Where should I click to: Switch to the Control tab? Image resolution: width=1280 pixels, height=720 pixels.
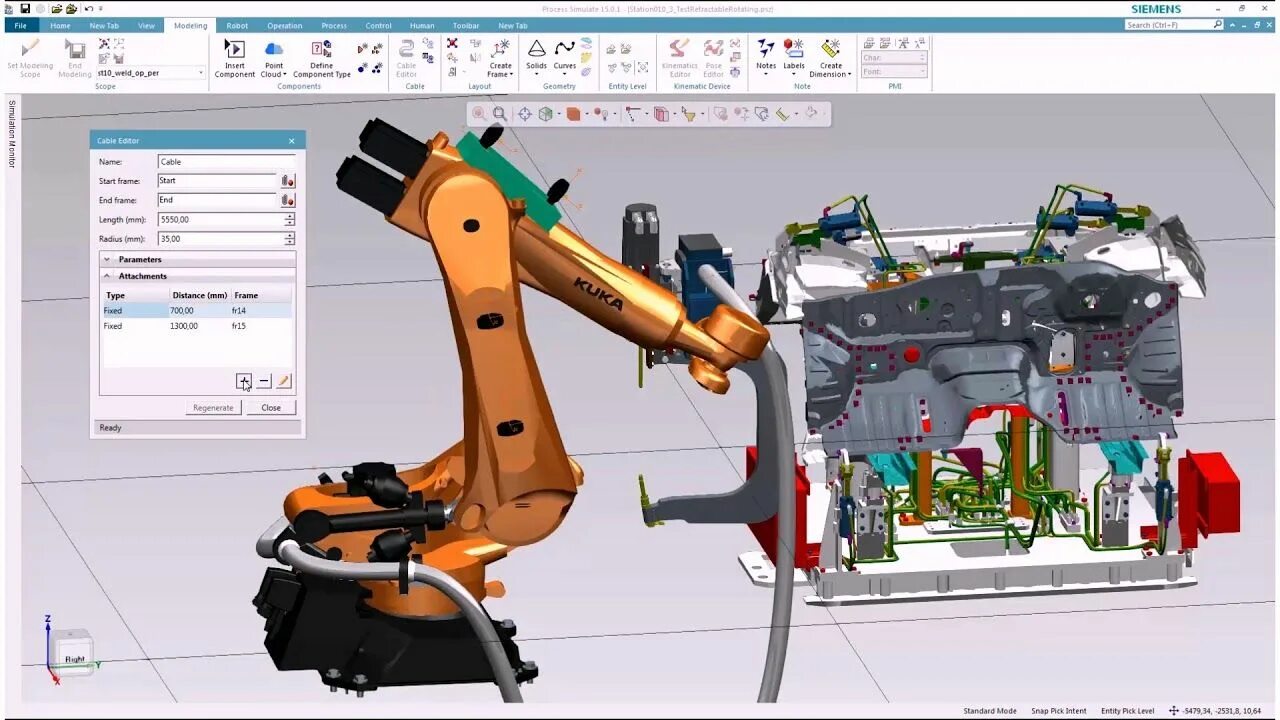tap(378, 25)
